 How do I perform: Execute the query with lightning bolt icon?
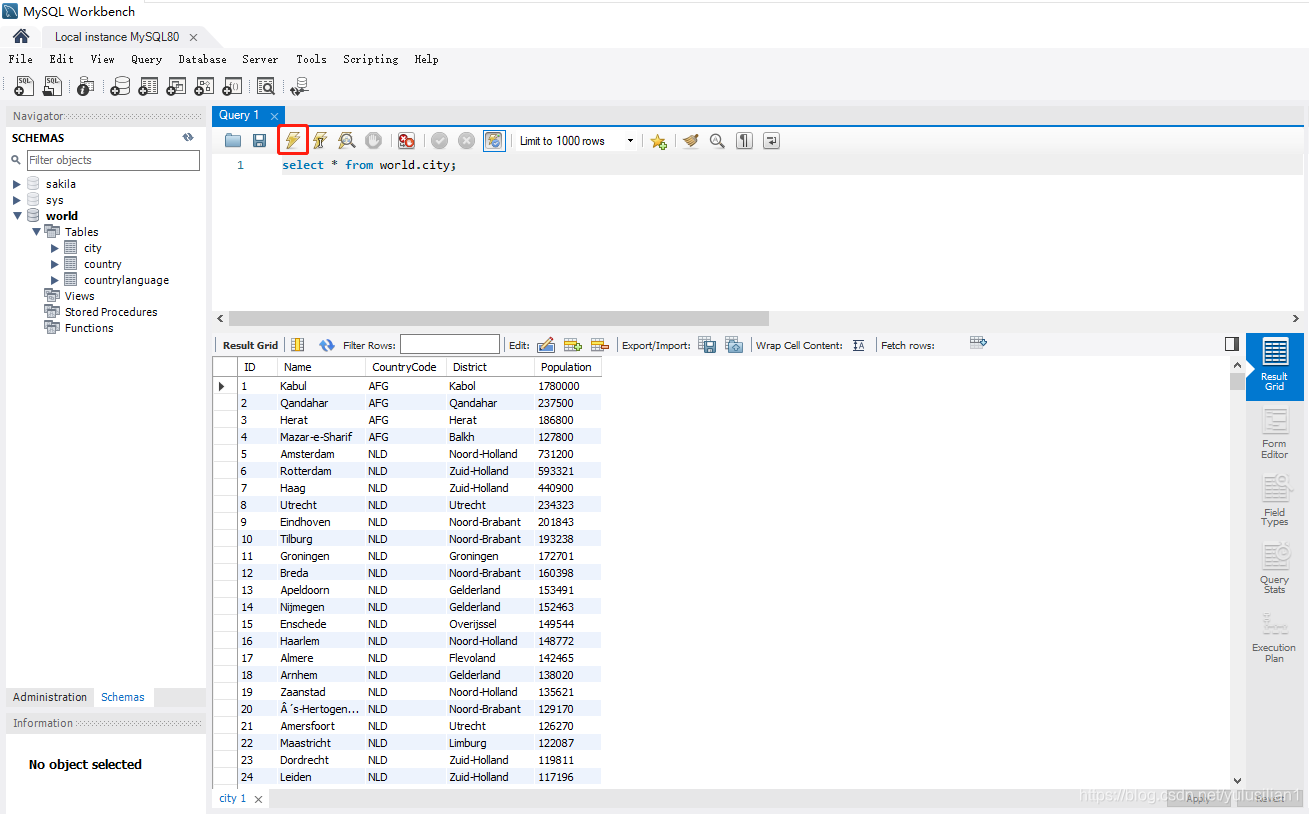[292, 141]
